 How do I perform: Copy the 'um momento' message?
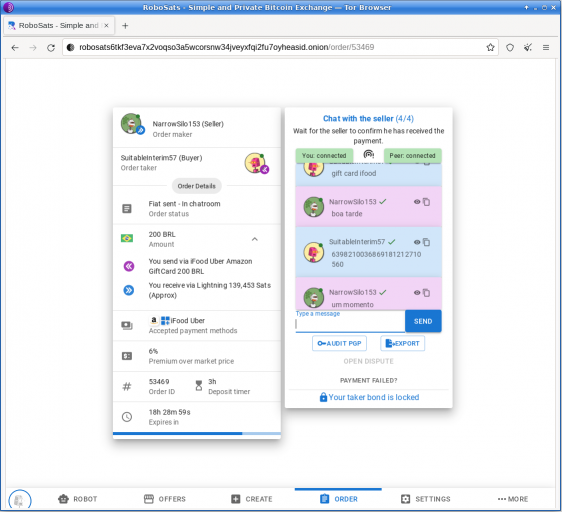(x=427, y=293)
